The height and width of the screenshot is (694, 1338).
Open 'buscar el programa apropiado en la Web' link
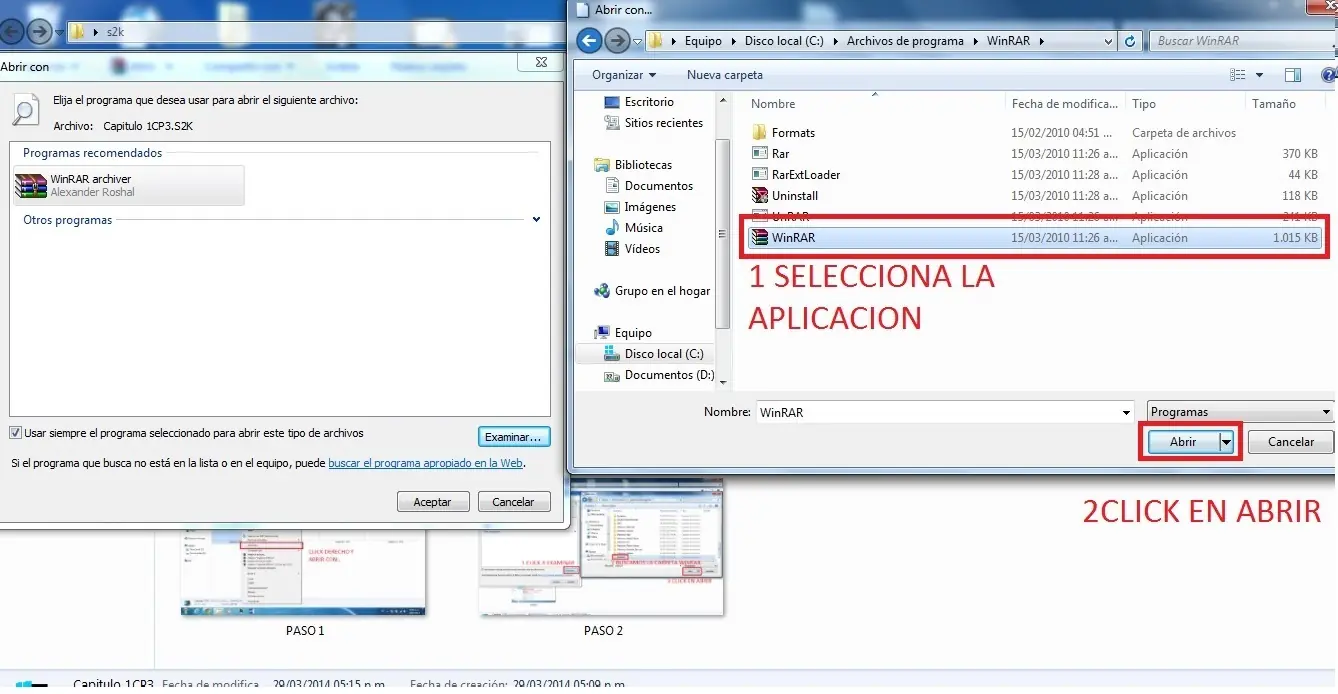point(426,464)
